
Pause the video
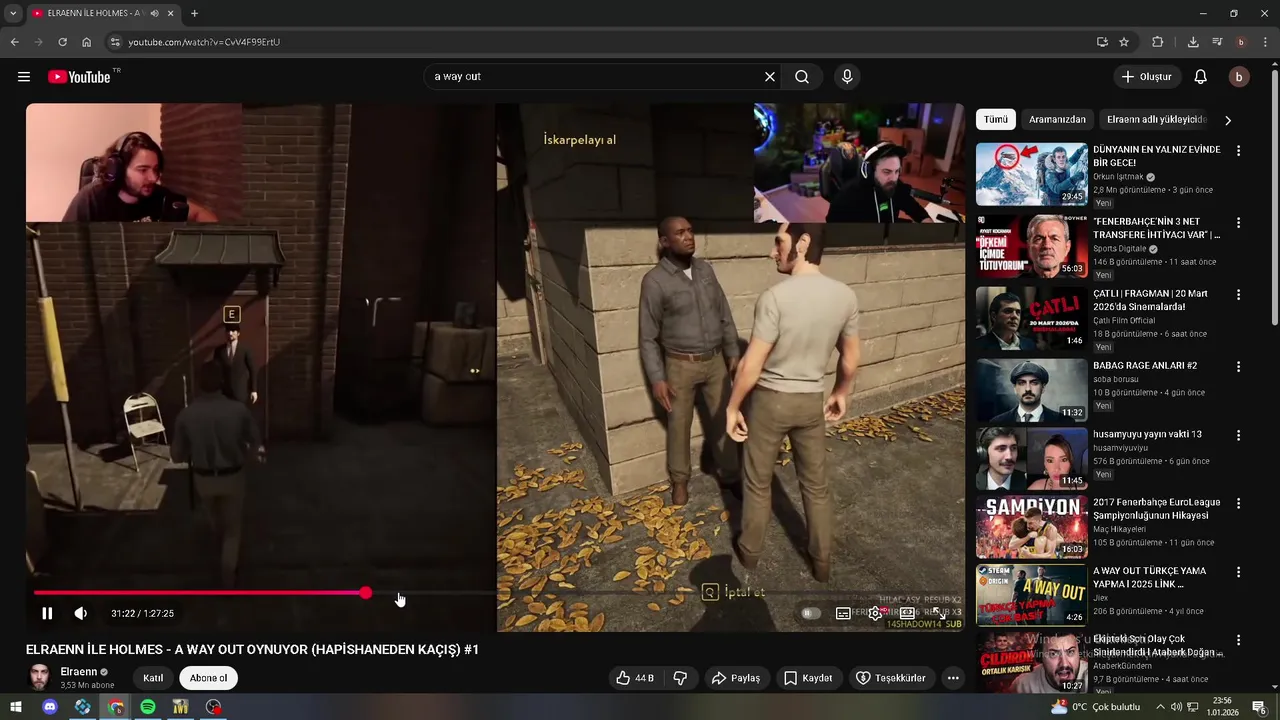click(x=47, y=613)
